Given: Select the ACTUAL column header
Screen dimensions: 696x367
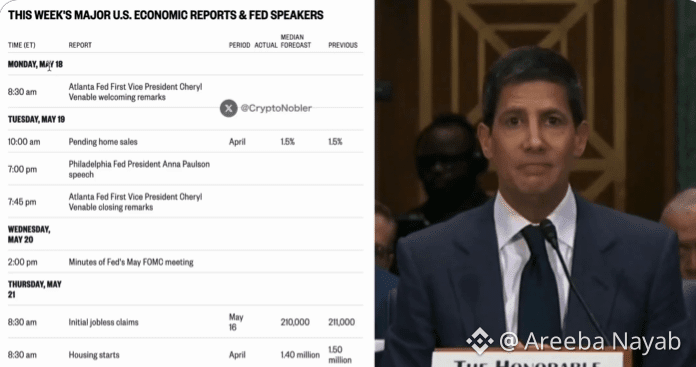Looking at the screenshot, I should pos(266,45).
